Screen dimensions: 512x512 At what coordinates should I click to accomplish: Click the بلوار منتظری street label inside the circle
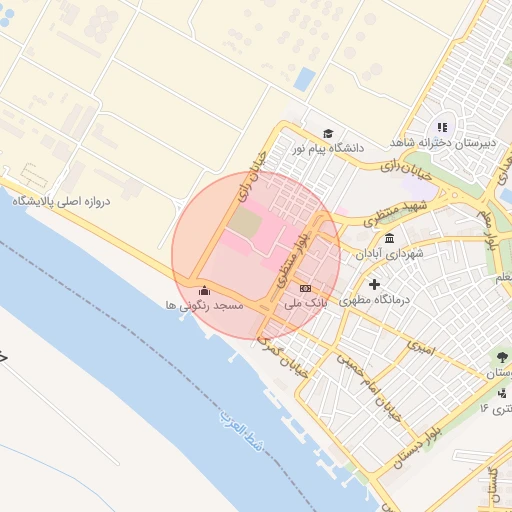coord(294,260)
